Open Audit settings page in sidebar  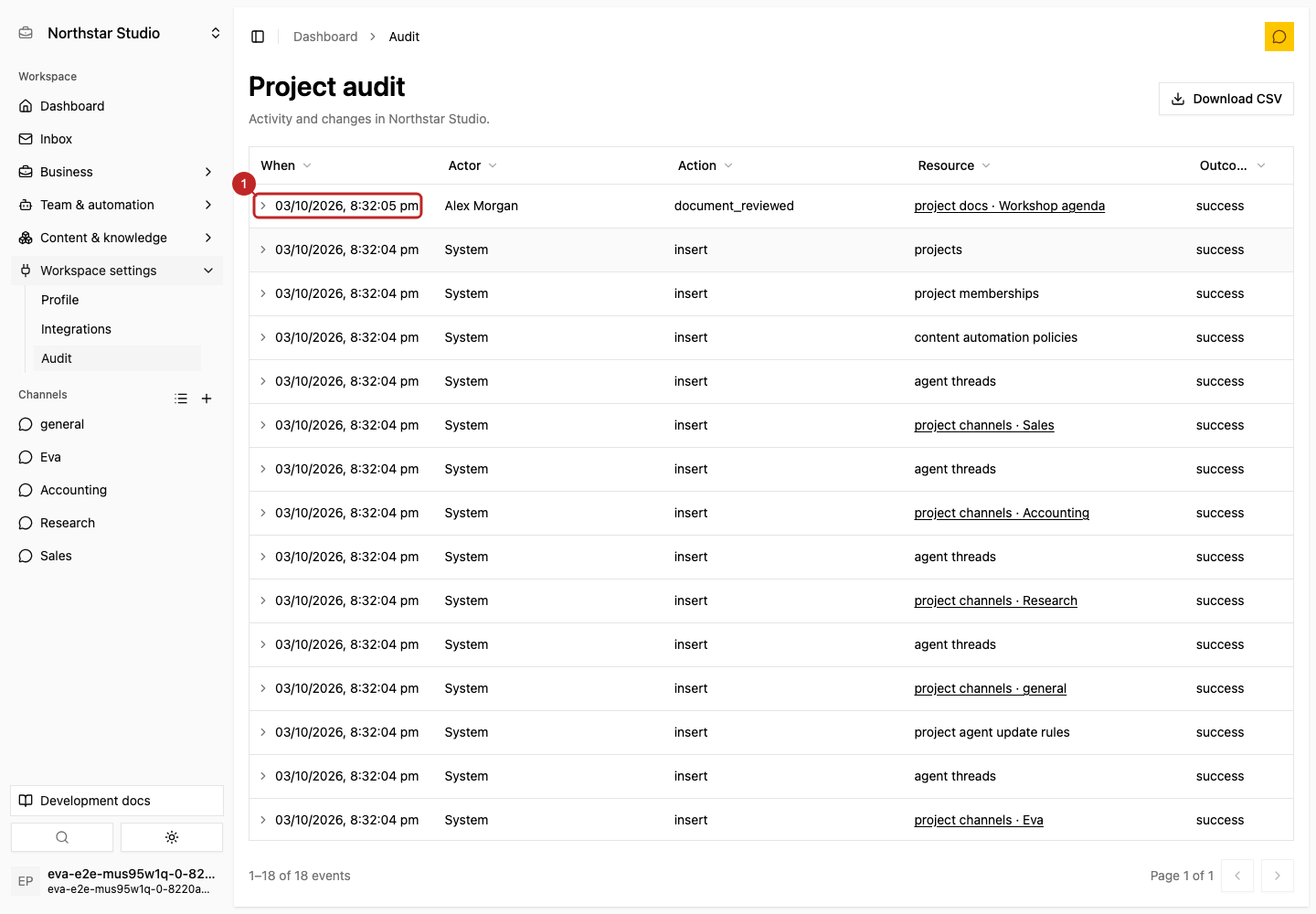[x=117, y=358]
